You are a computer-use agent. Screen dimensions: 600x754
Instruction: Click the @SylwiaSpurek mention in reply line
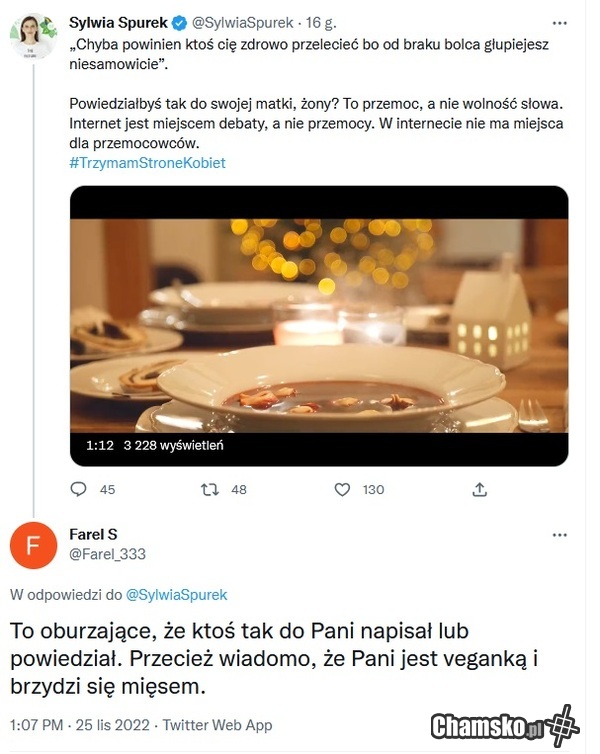pyautogui.click(x=176, y=595)
